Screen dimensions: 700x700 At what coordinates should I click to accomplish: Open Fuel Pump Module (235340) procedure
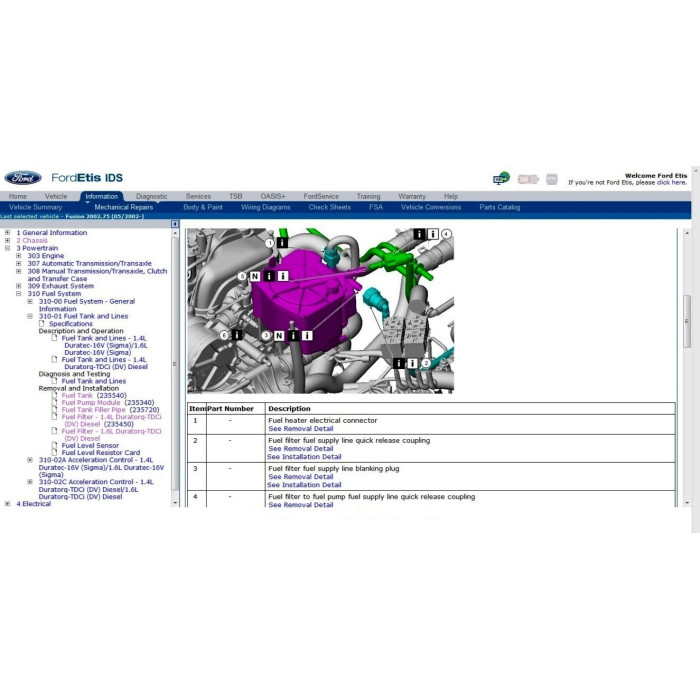coord(108,403)
